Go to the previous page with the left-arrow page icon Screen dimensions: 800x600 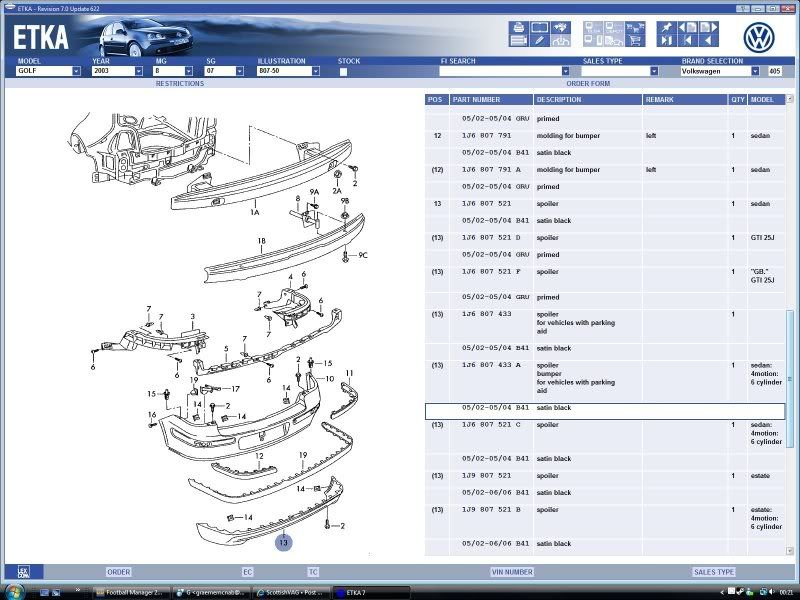pyautogui.click(x=687, y=28)
